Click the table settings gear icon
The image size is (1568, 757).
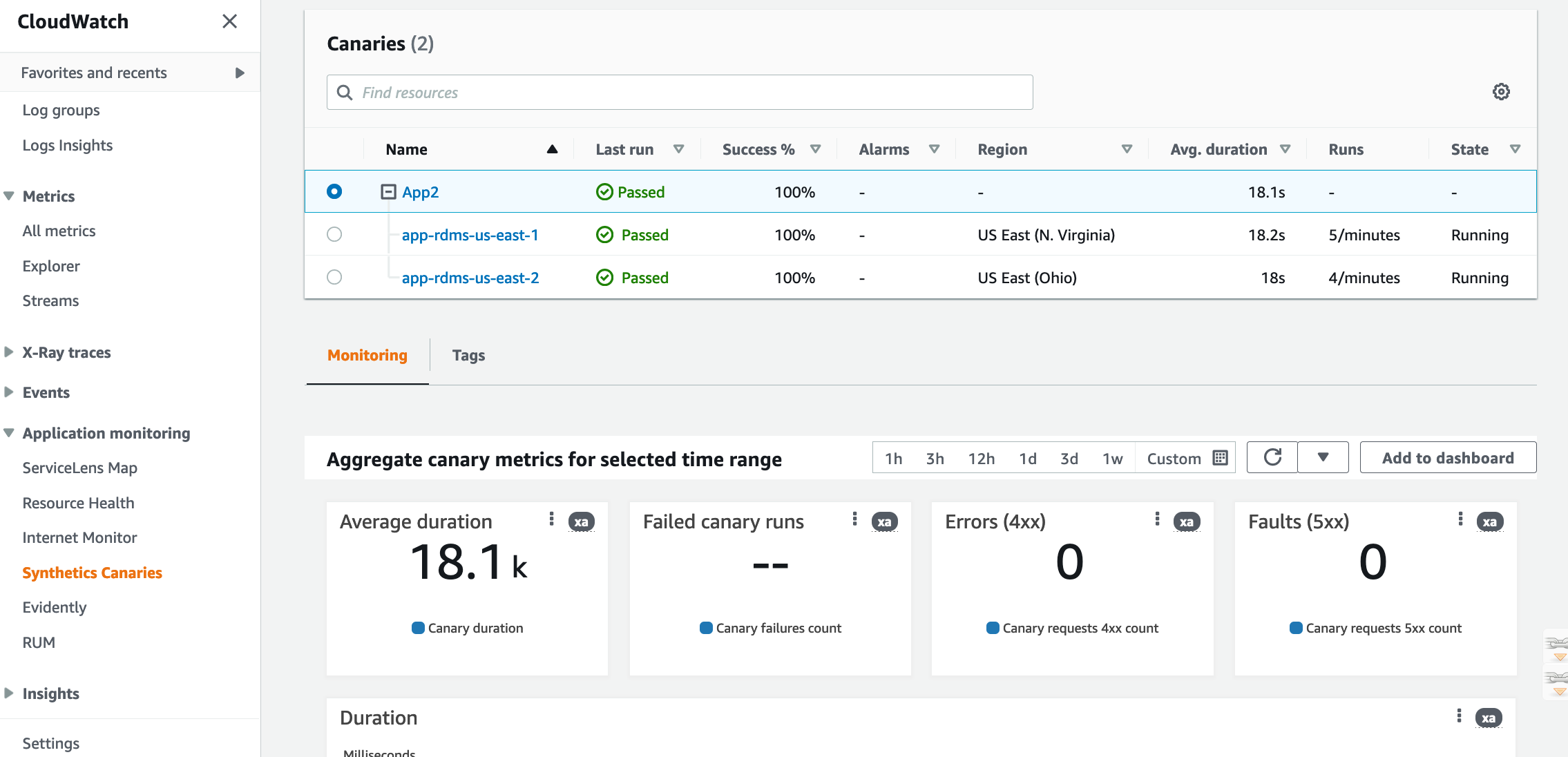click(1500, 92)
